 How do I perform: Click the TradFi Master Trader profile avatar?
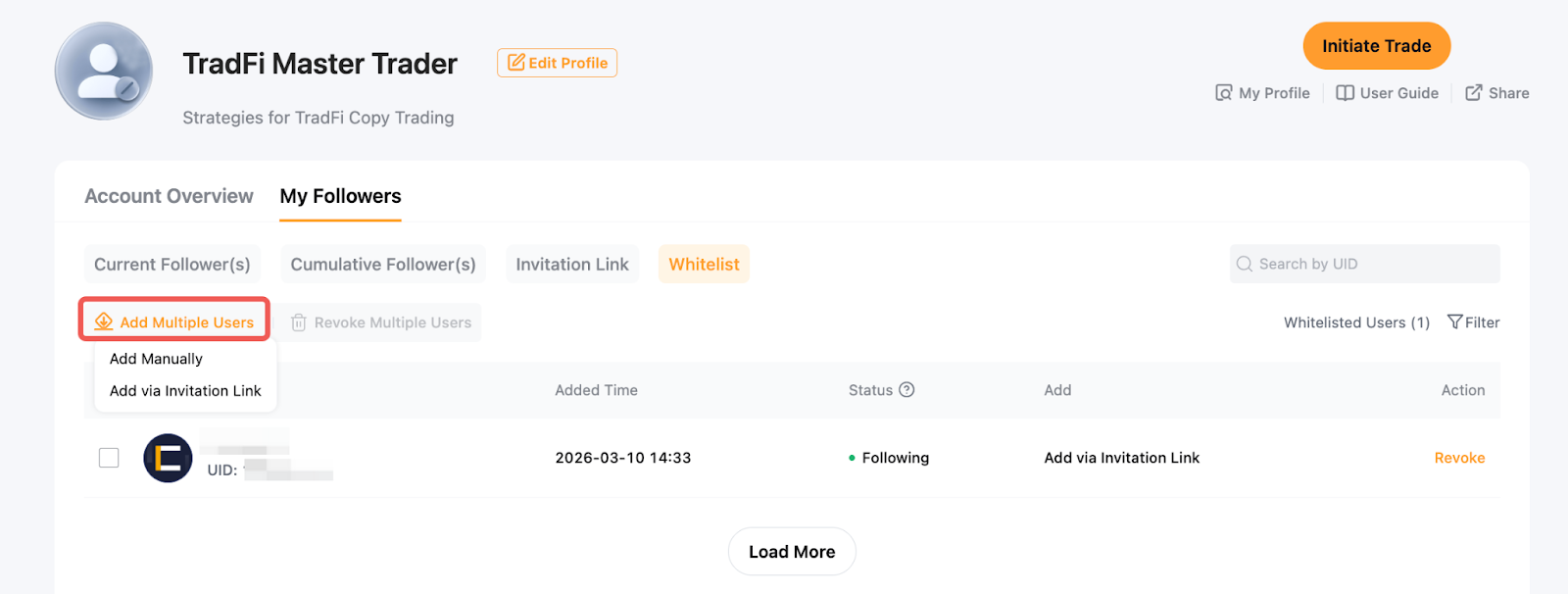(x=104, y=72)
